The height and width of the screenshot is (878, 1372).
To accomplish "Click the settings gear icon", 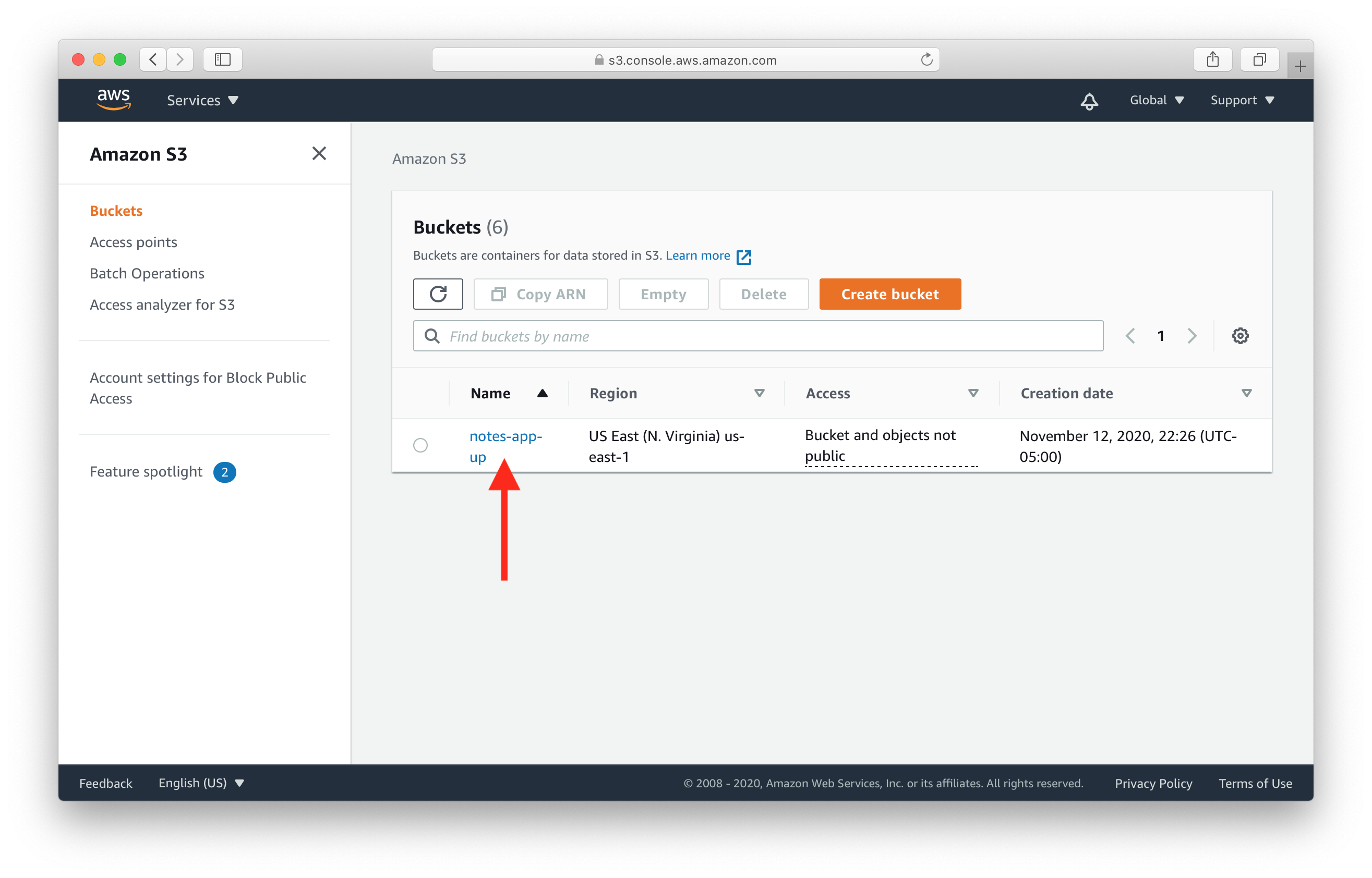I will click(x=1240, y=336).
